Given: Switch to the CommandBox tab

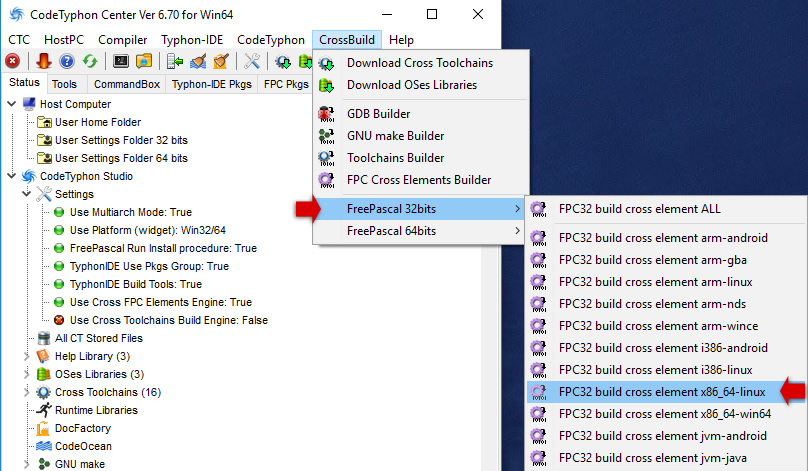Looking at the screenshot, I should tap(126, 85).
